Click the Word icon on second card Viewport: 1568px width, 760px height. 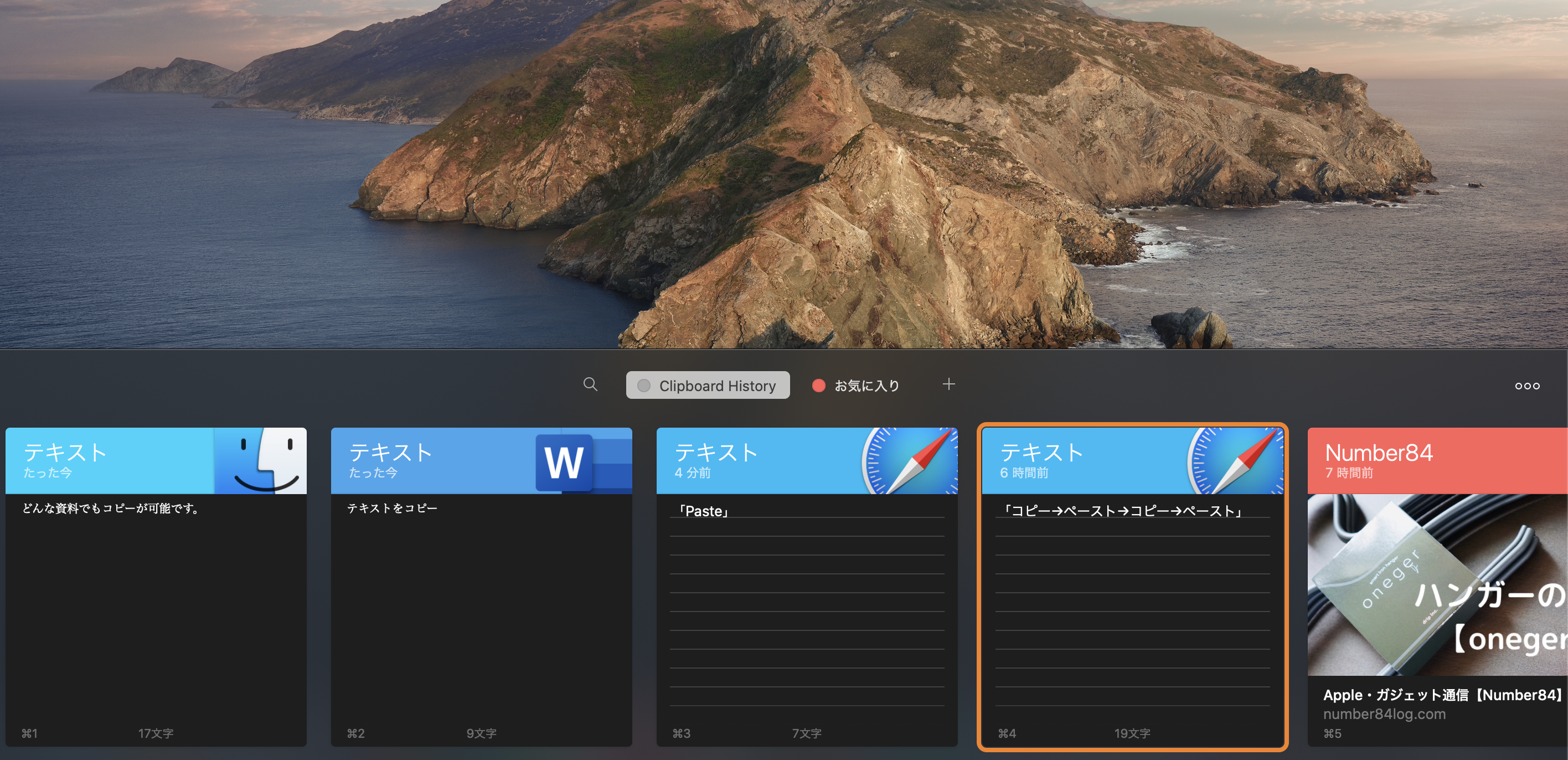tap(582, 460)
